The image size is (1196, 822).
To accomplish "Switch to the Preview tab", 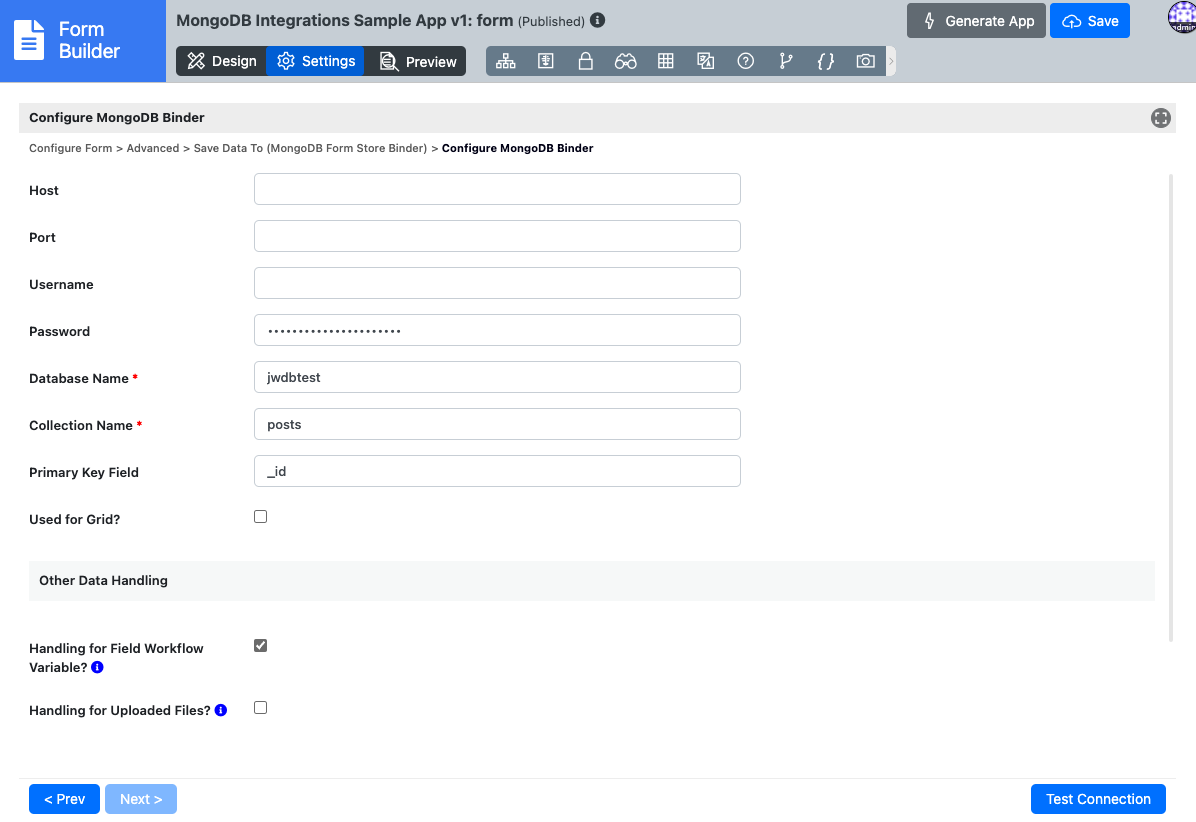I will (416, 61).
